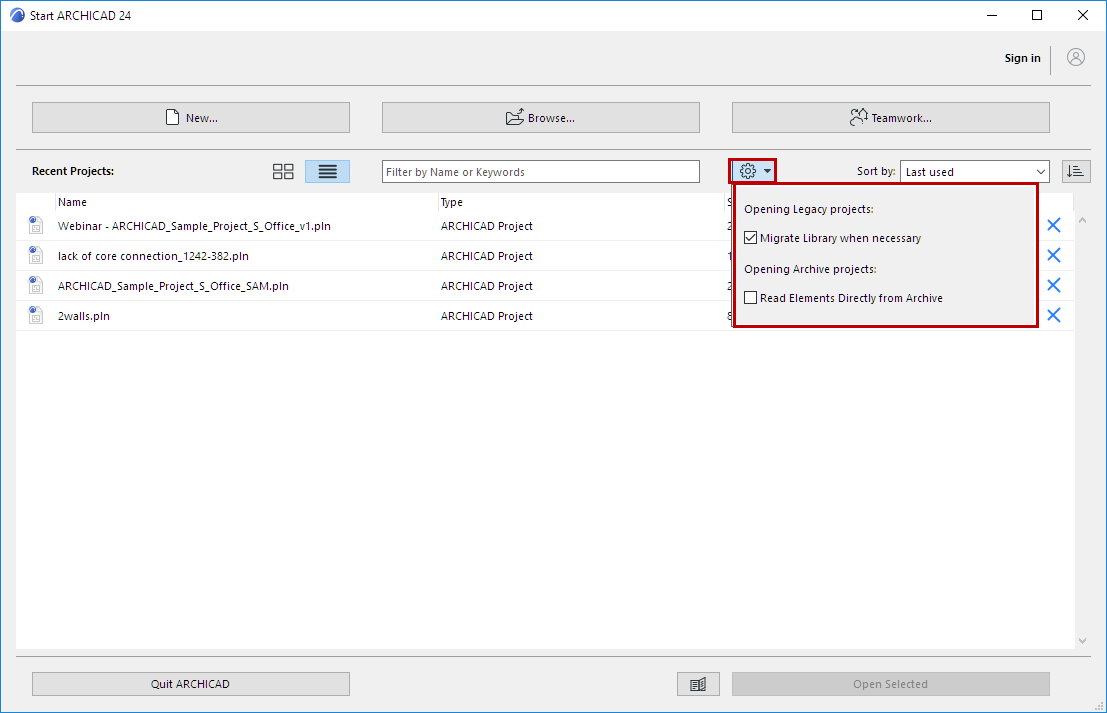Remove ARCHICAD_Sample_Project_S_Office_SAM.pln entry
1107x713 pixels.
click(x=1053, y=285)
